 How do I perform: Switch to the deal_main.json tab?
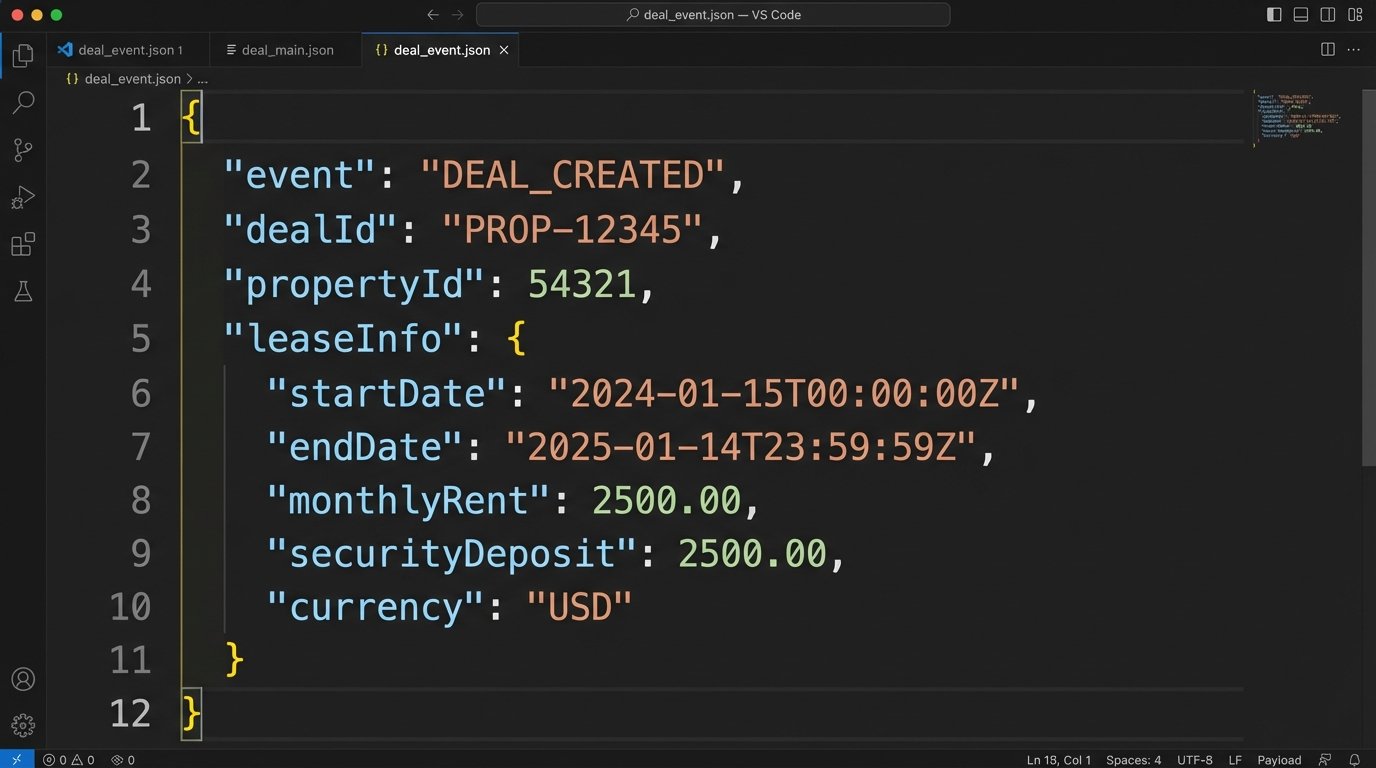(283, 49)
